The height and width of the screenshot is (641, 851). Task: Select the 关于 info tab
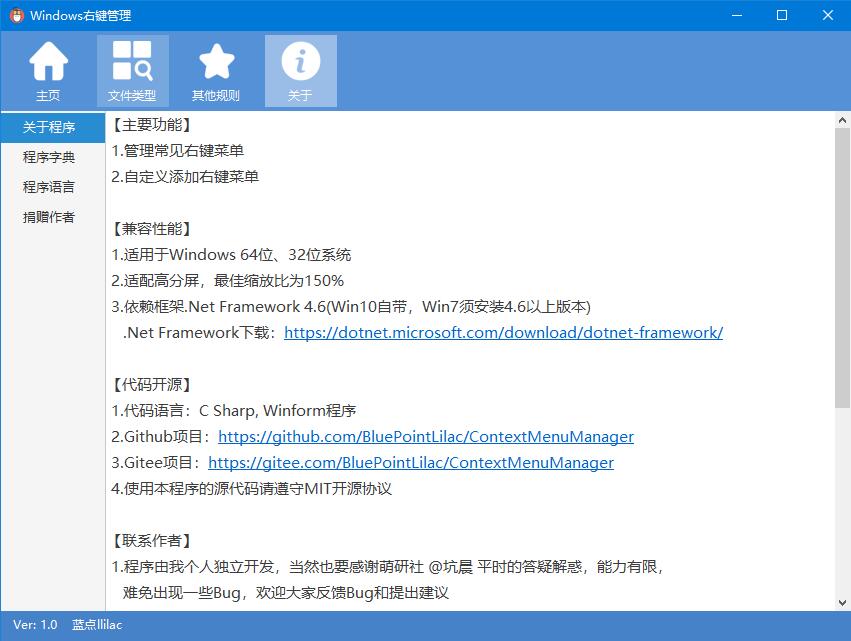pos(301,71)
